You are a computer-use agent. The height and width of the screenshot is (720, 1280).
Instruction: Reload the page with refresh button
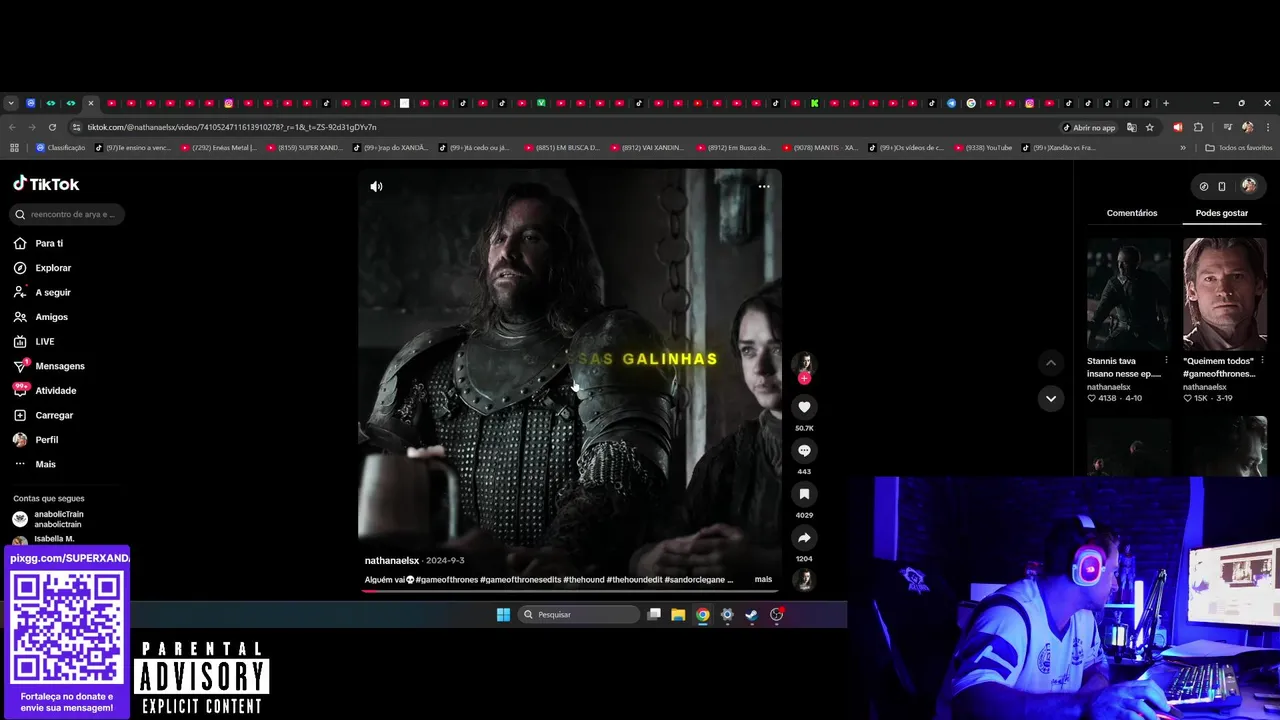point(52,128)
